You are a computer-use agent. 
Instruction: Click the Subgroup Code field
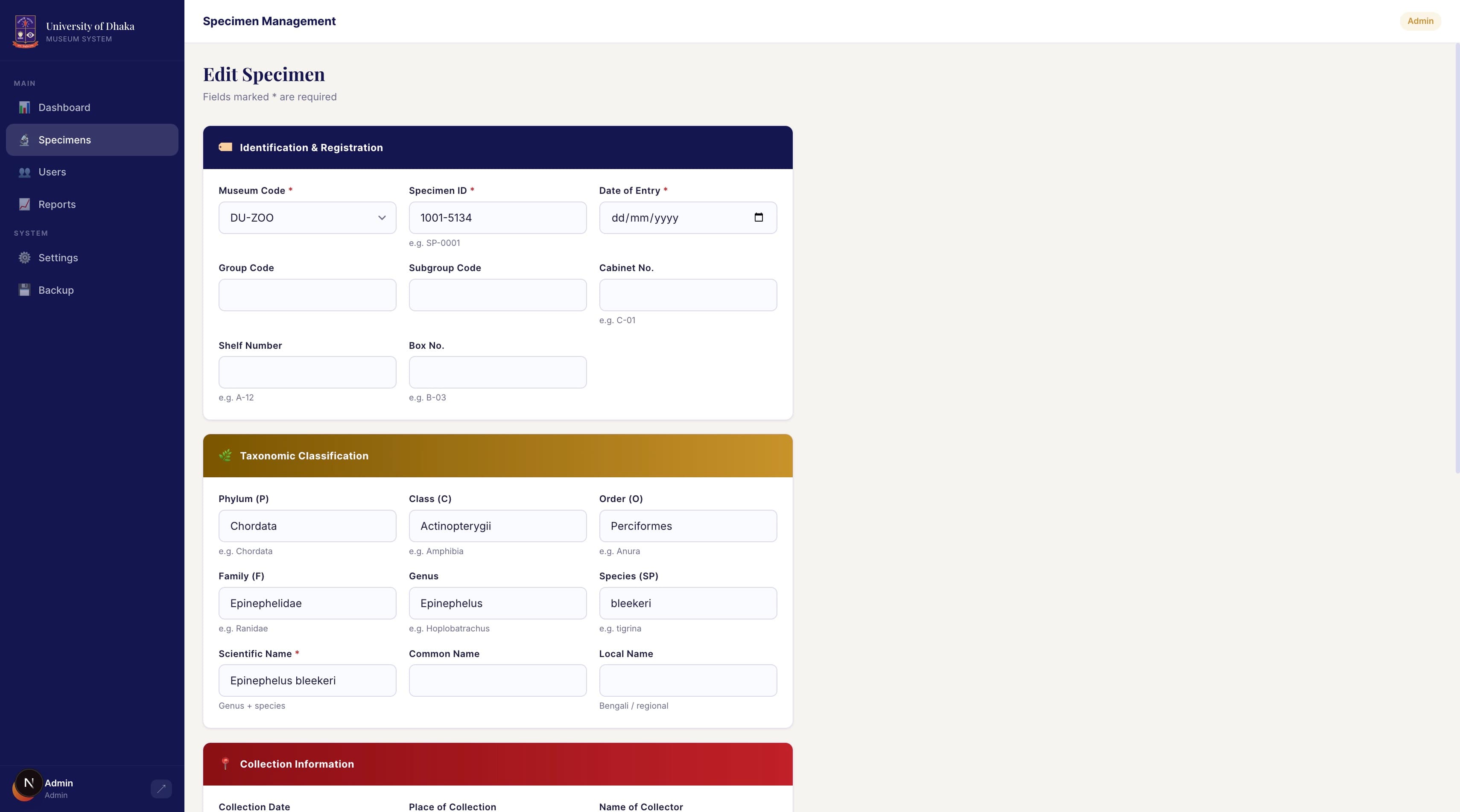coord(498,295)
